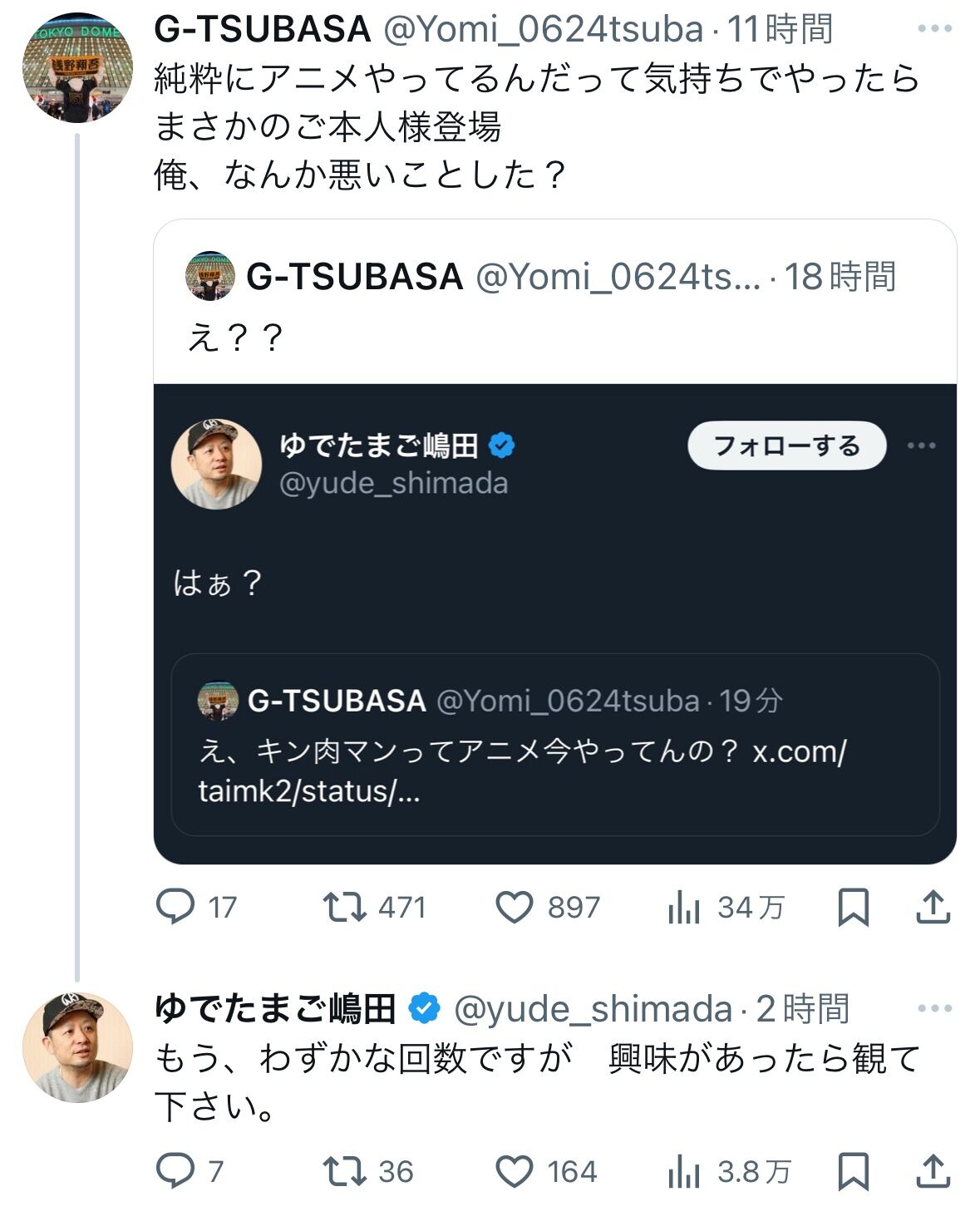
Task: Open the @yude_shimada handle in bottom reply
Action: pos(593,1009)
